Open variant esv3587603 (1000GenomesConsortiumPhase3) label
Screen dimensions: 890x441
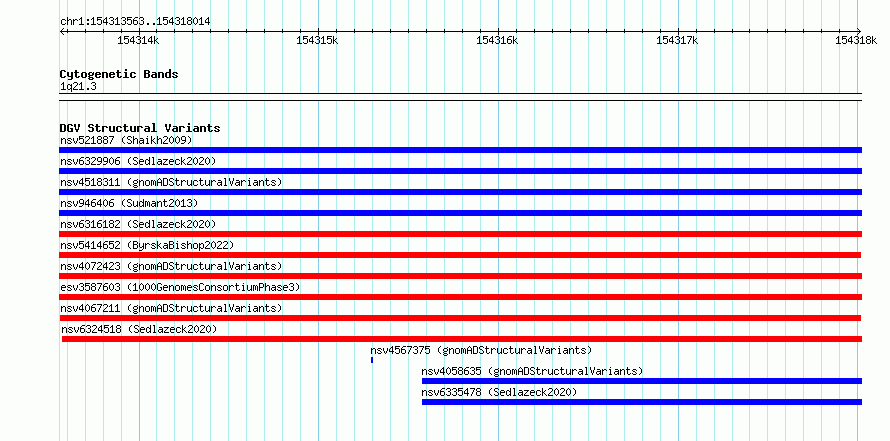click(x=180, y=287)
